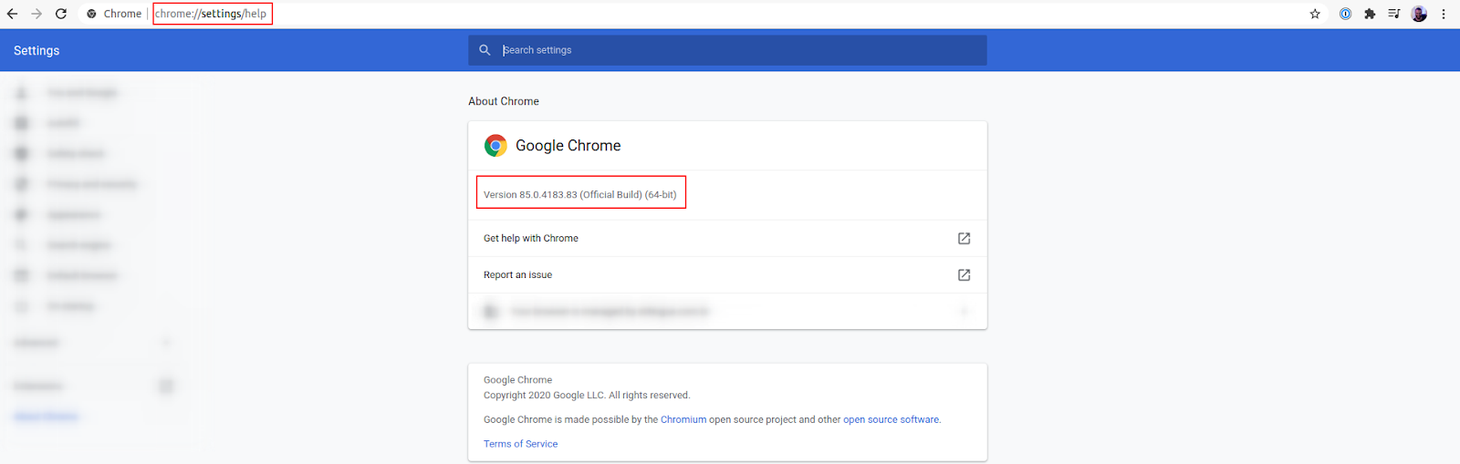Open the Terms of Service link
This screenshot has width=1460, height=464.
pyautogui.click(x=520, y=444)
